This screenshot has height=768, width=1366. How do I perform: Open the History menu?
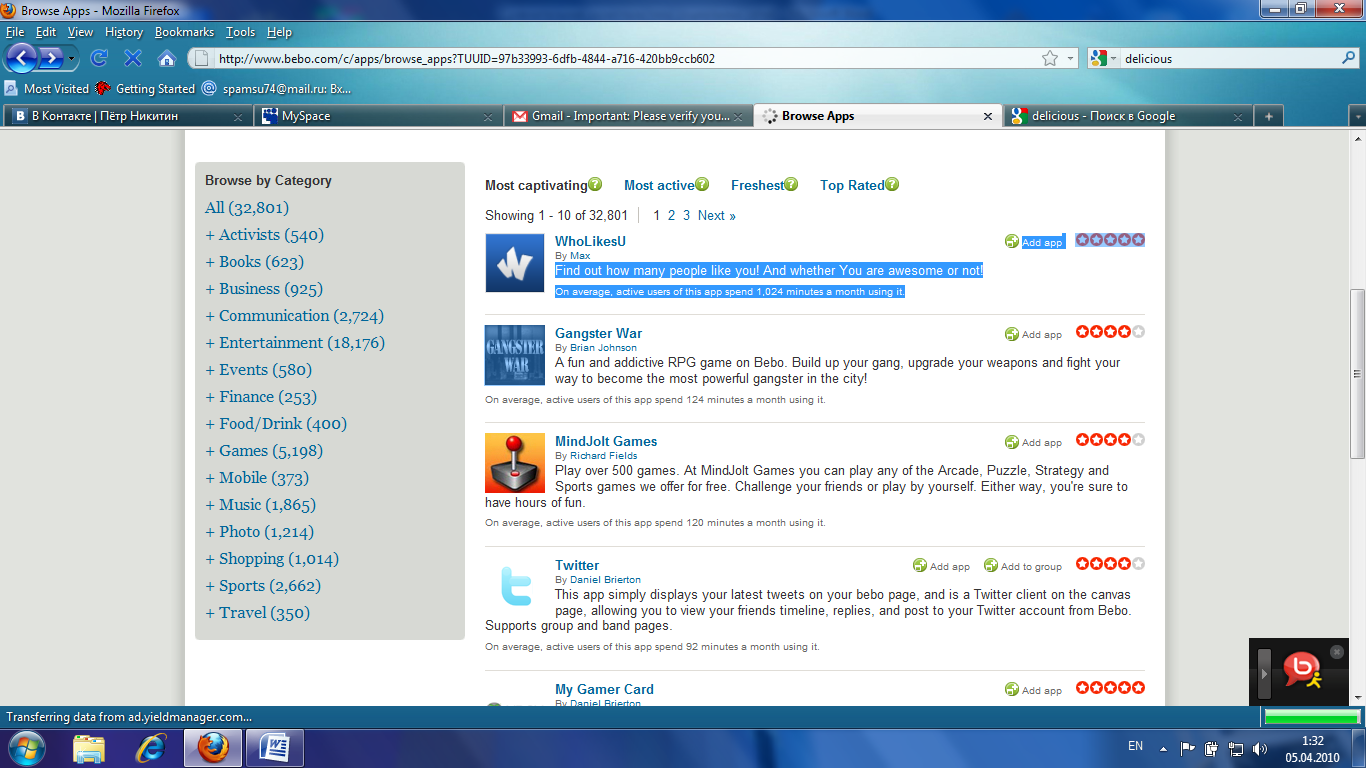tap(124, 32)
